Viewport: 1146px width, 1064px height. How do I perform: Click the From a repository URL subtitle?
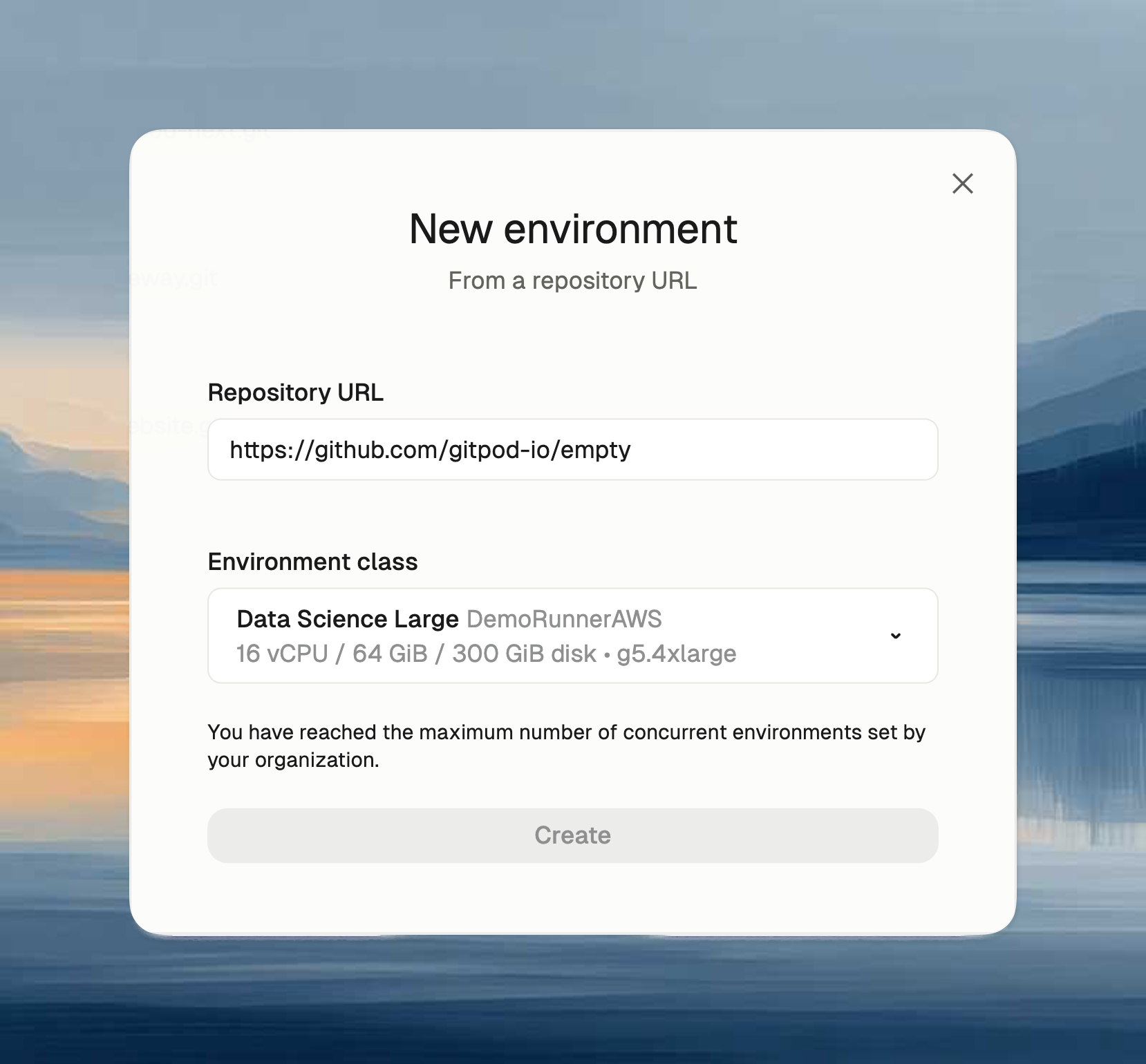[572, 281]
